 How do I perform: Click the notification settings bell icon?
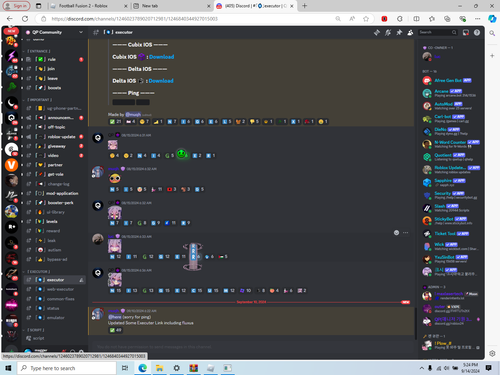click(x=388, y=32)
